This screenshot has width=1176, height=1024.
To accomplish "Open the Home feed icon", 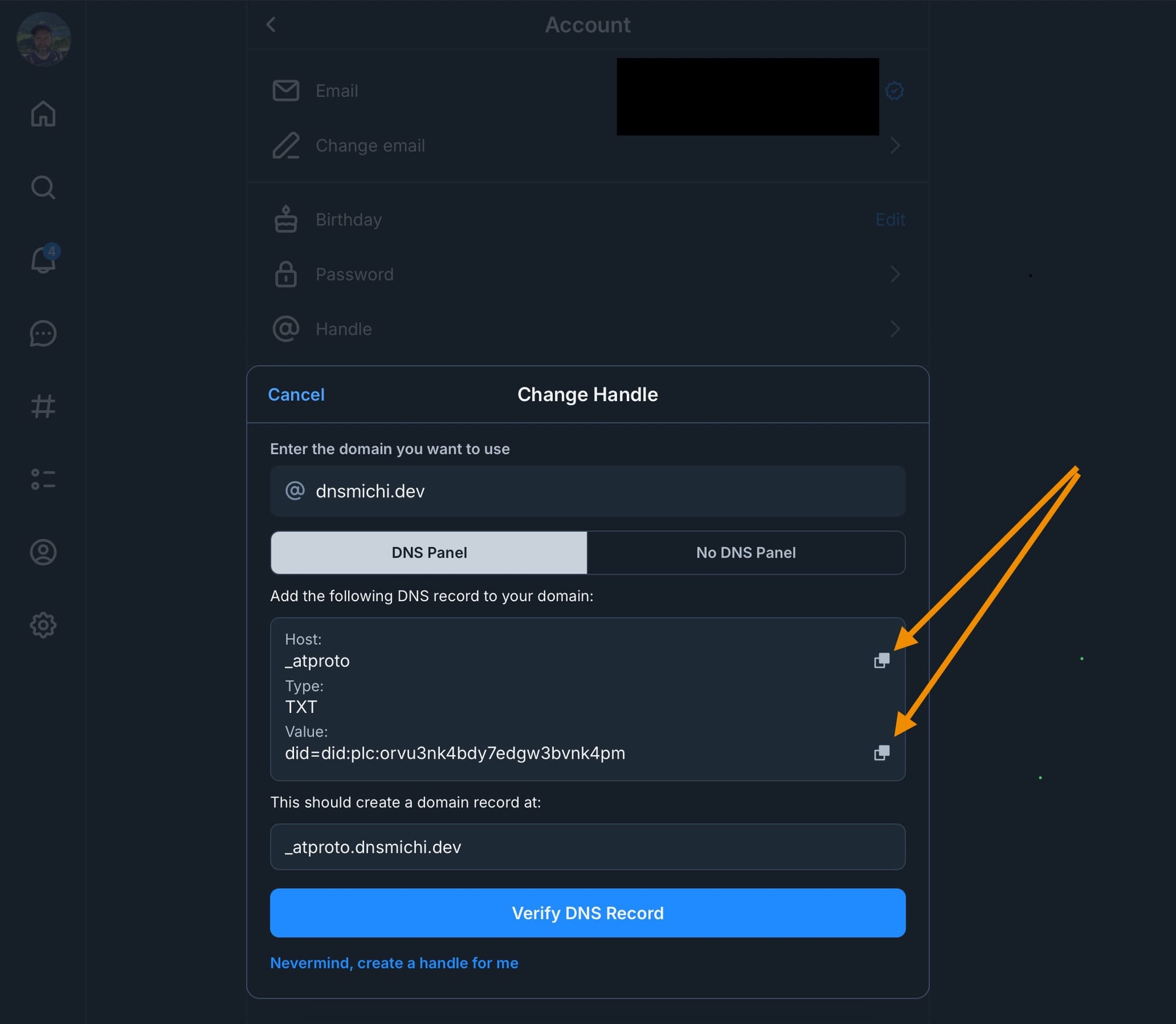I will tap(43, 114).
